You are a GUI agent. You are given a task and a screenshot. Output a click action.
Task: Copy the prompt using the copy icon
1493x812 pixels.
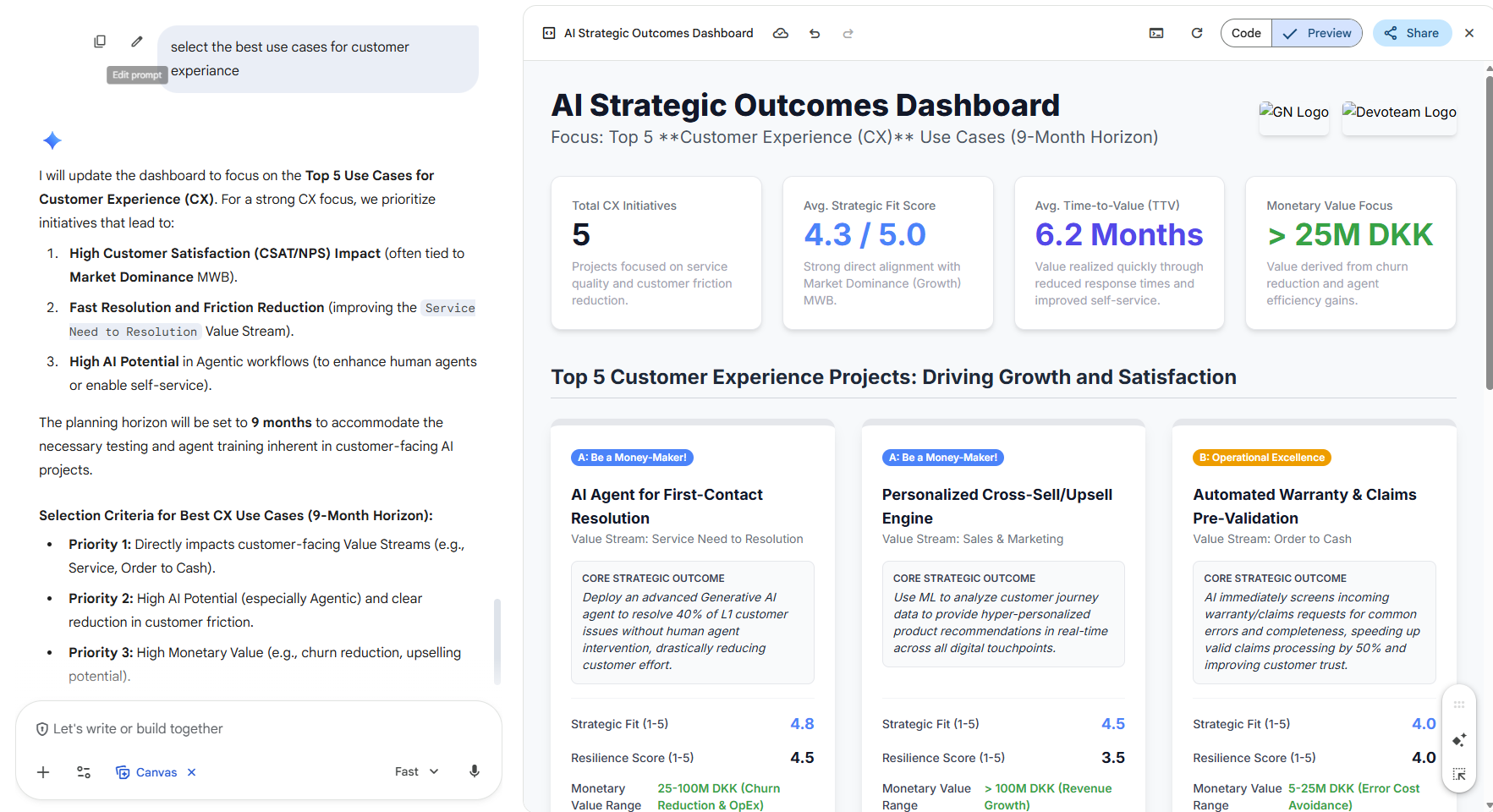click(x=100, y=41)
